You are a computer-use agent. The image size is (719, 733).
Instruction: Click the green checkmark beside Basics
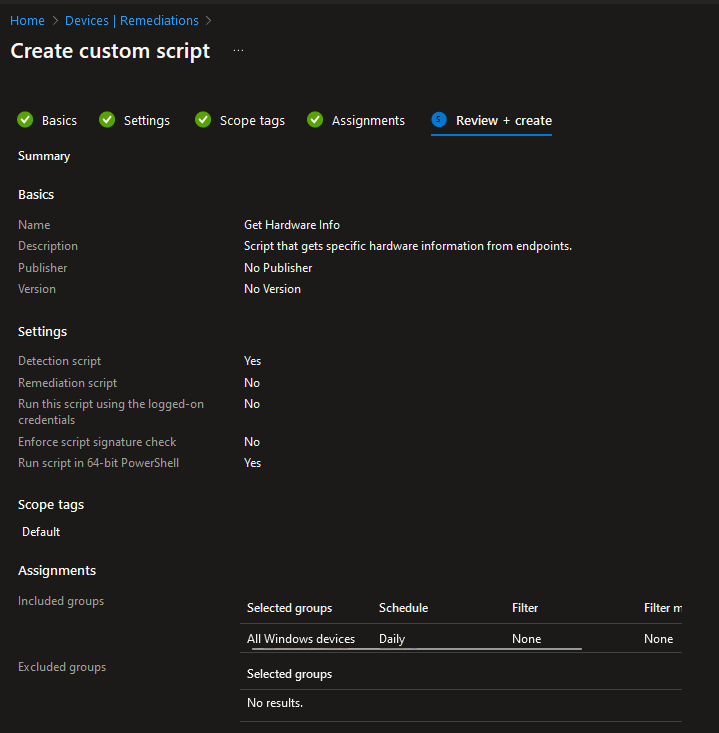25,120
